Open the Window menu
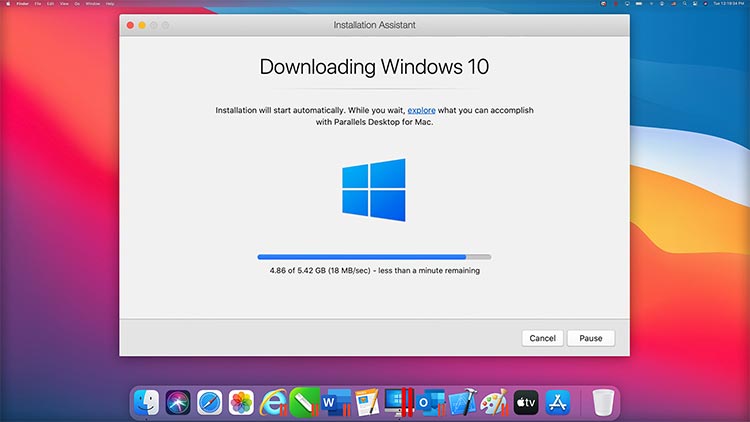 pyautogui.click(x=93, y=3)
